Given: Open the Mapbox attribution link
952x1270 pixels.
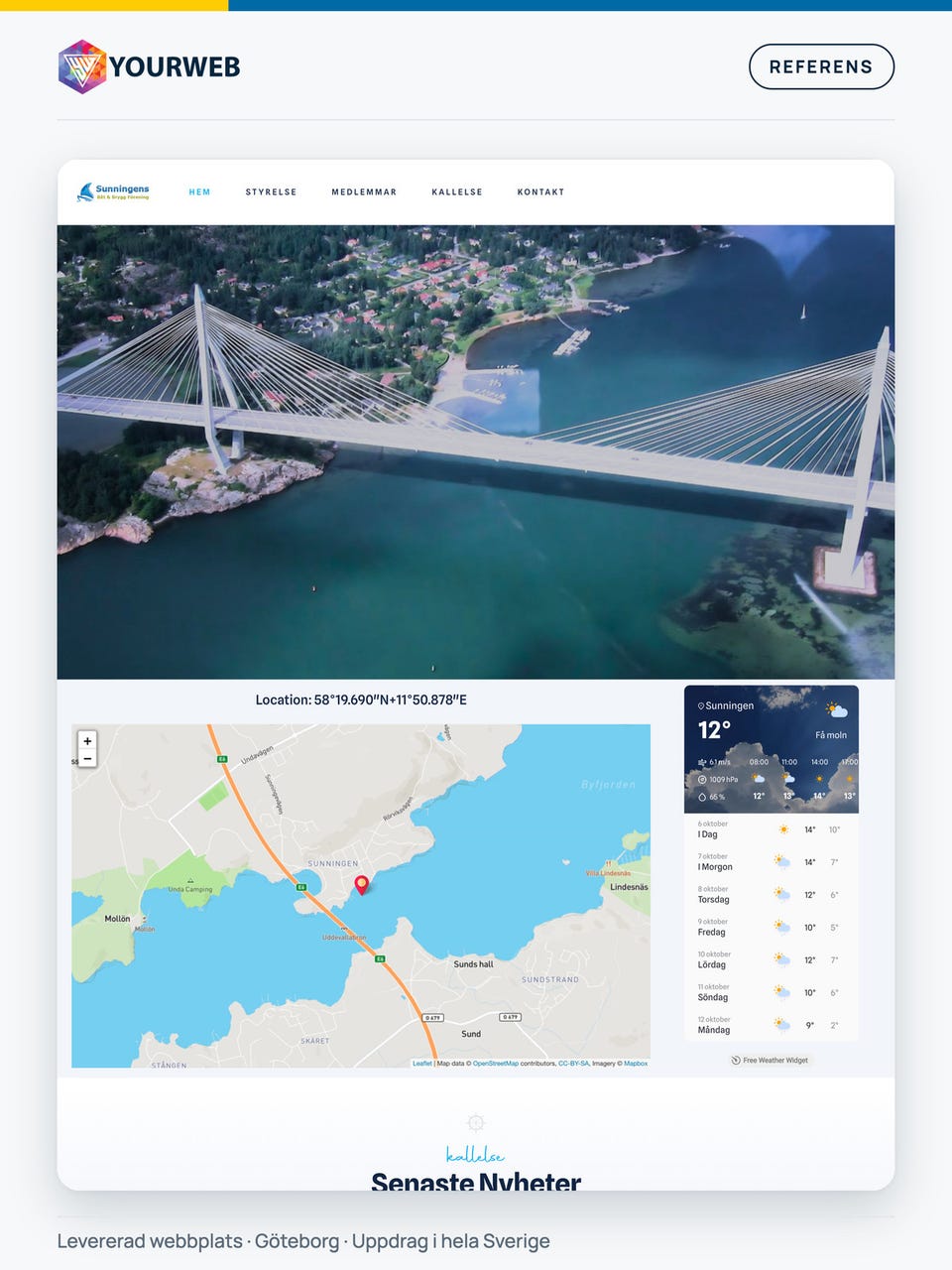Looking at the screenshot, I should [636, 1064].
